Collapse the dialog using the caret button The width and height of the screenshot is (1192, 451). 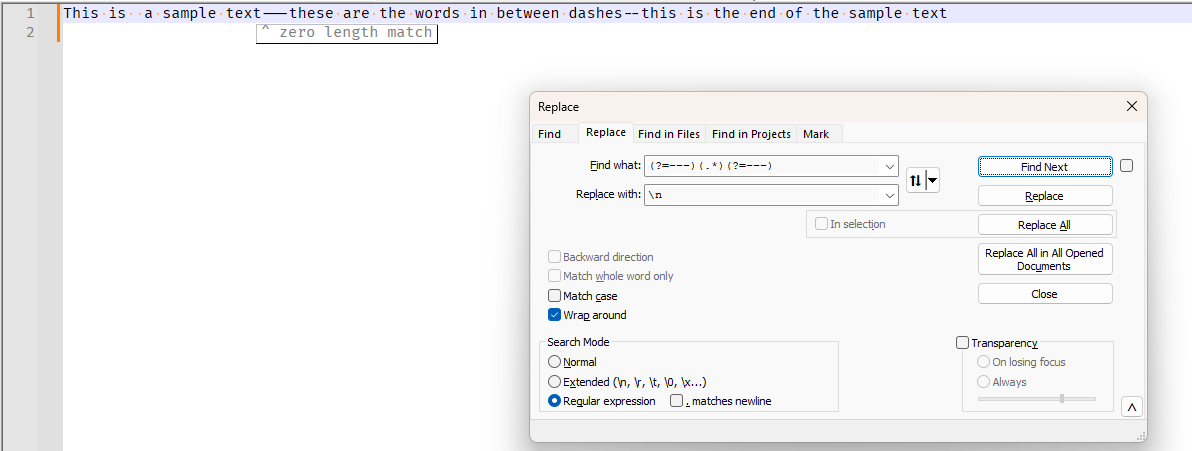(1131, 407)
